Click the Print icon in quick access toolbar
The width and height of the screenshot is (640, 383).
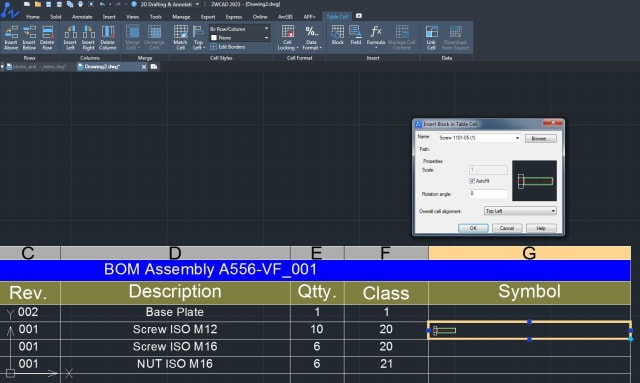tap(80, 4)
